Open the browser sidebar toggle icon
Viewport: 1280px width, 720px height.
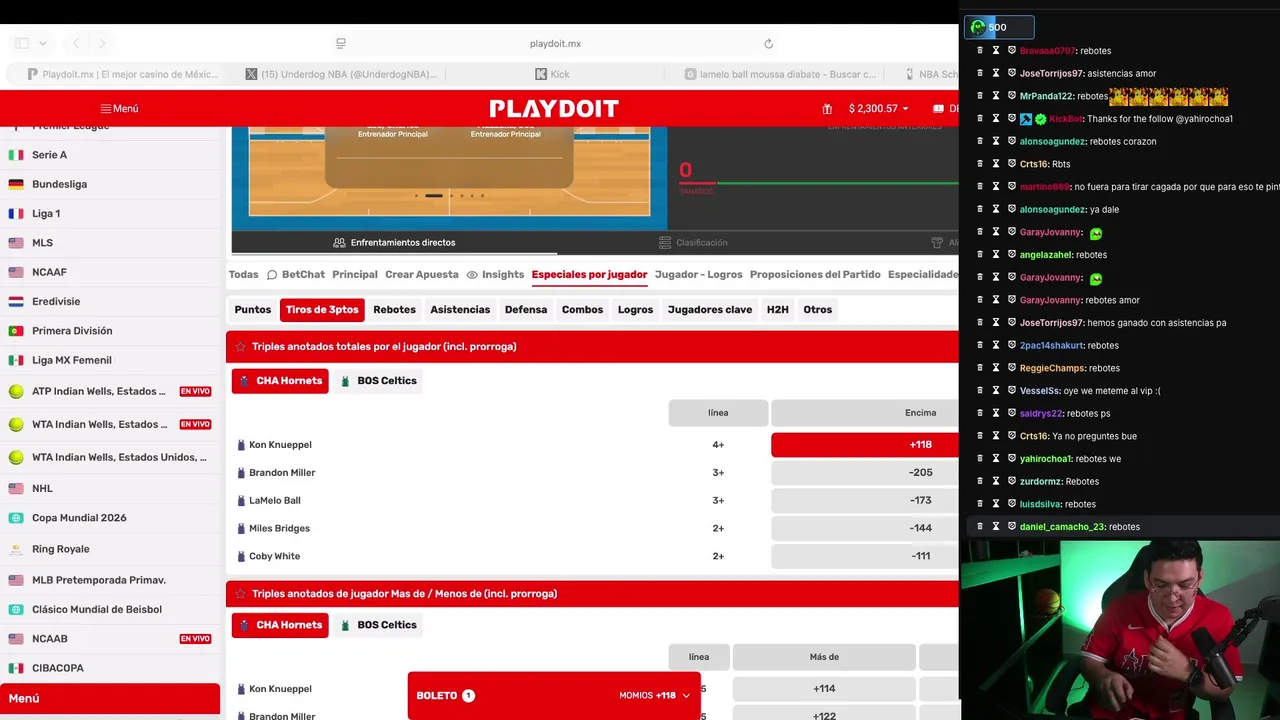(22, 43)
